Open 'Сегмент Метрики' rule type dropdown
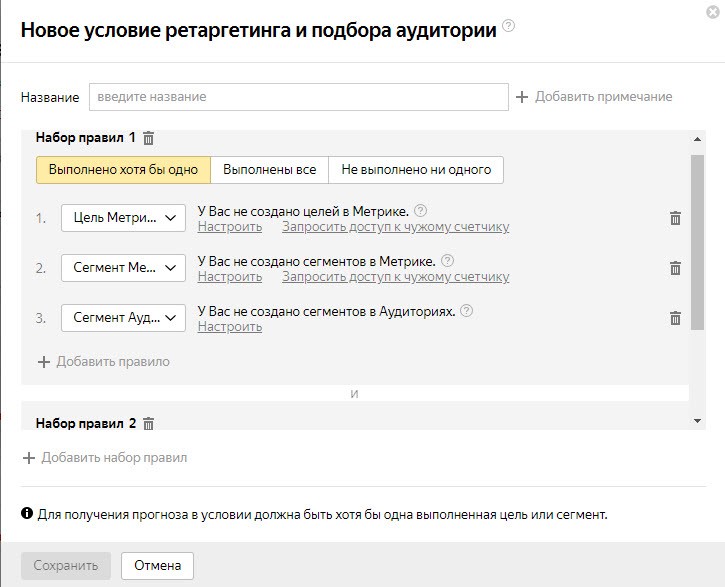Image resolution: width=725 pixels, height=587 pixels. click(123, 268)
